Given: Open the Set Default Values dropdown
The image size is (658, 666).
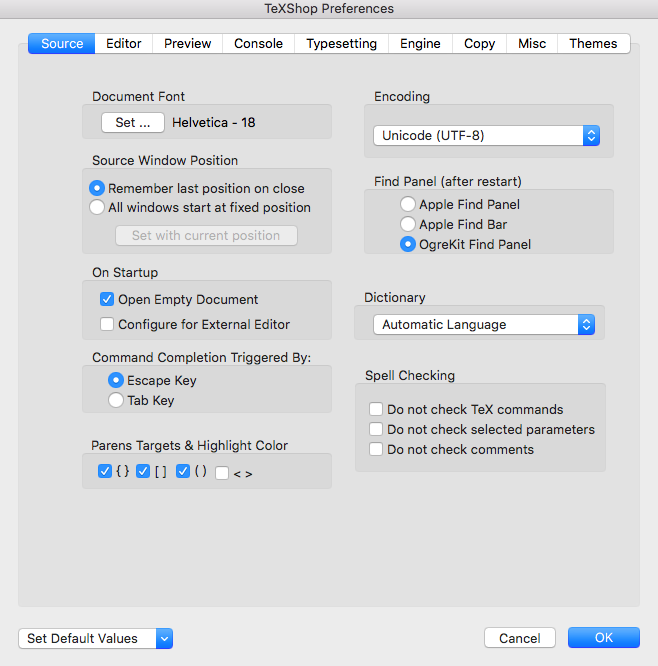Looking at the screenshot, I should [x=96, y=638].
